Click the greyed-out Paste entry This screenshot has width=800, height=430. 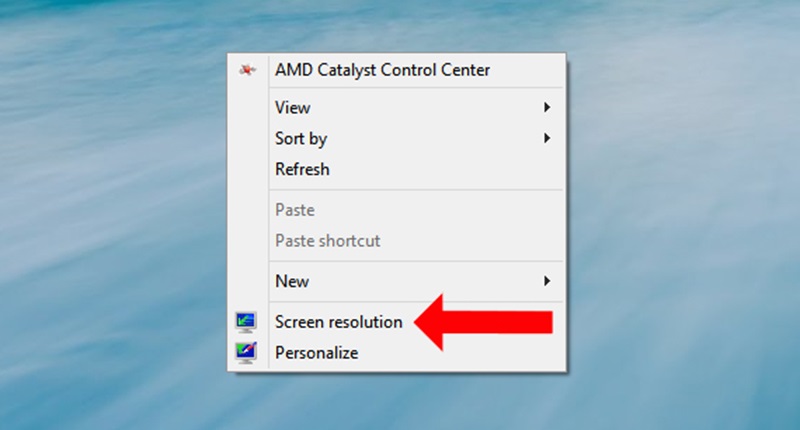point(295,210)
